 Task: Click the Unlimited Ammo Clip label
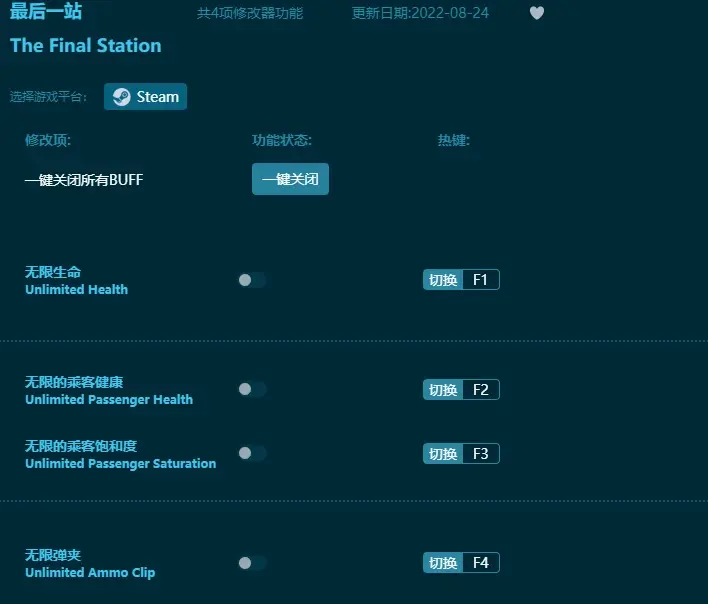(x=90, y=572)
